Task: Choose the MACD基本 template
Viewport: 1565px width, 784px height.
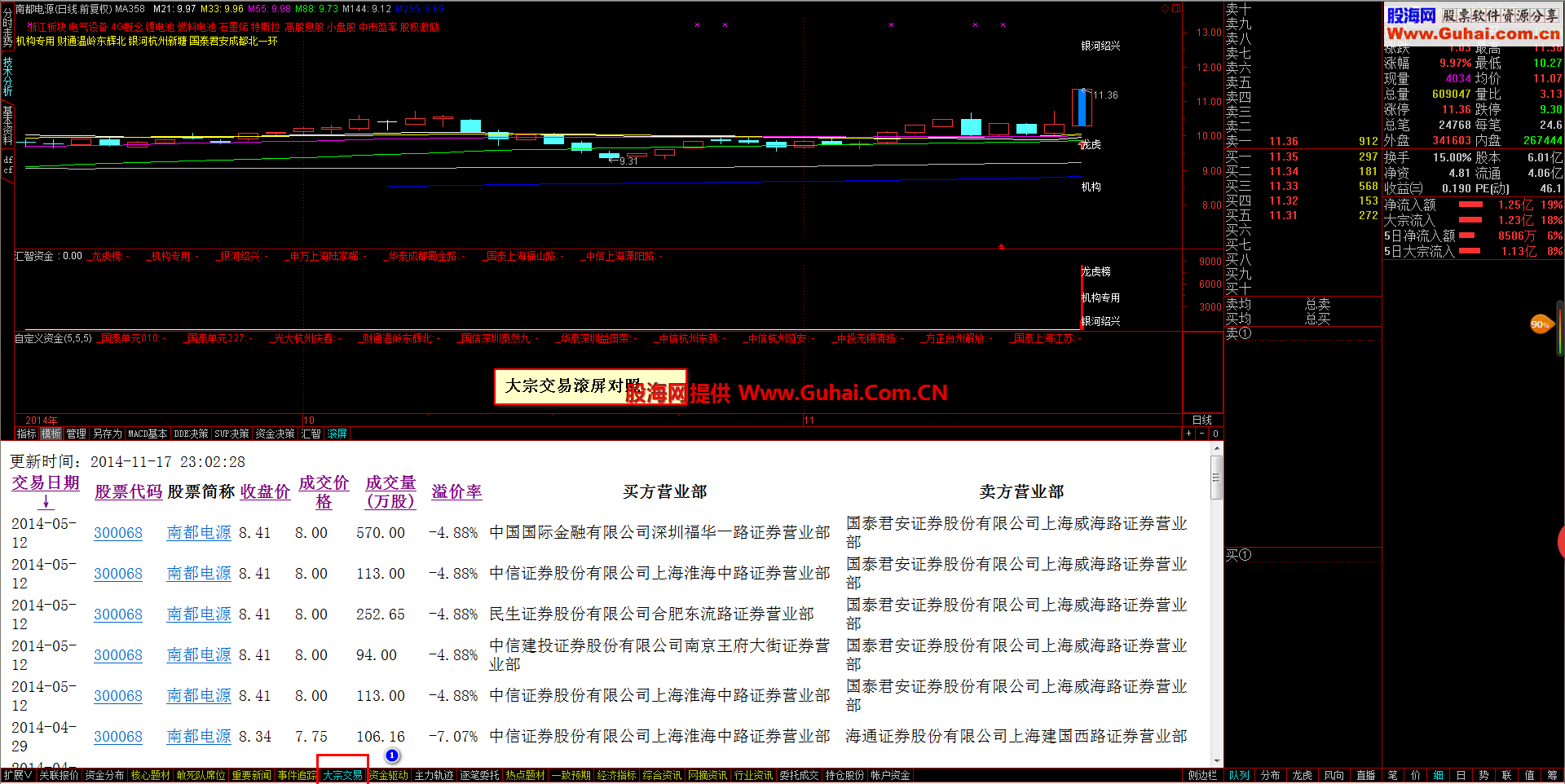Action: (148, 434)
